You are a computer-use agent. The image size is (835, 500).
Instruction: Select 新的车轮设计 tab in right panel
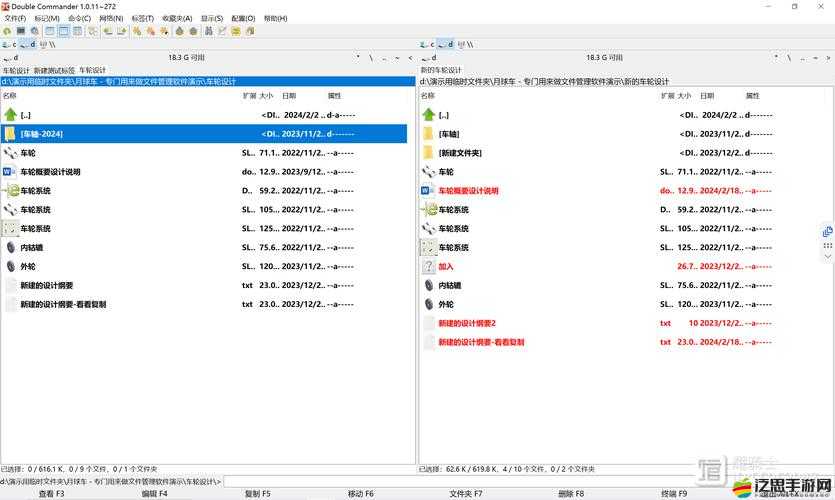441,70
